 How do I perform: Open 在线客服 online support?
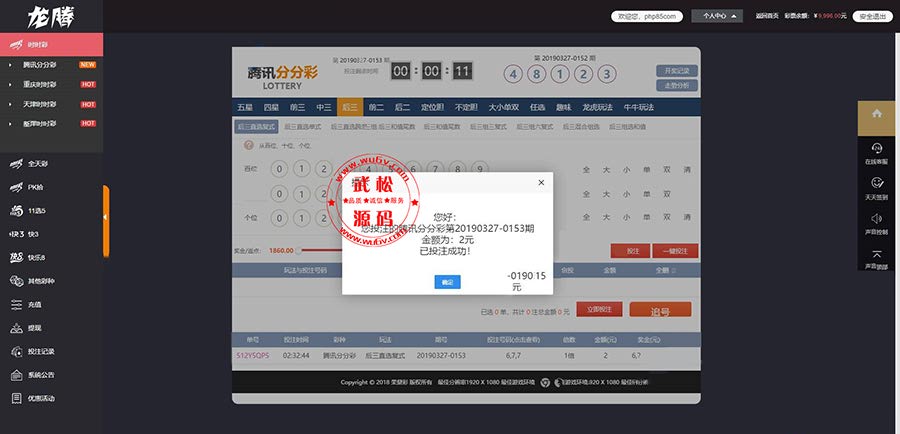876,154
